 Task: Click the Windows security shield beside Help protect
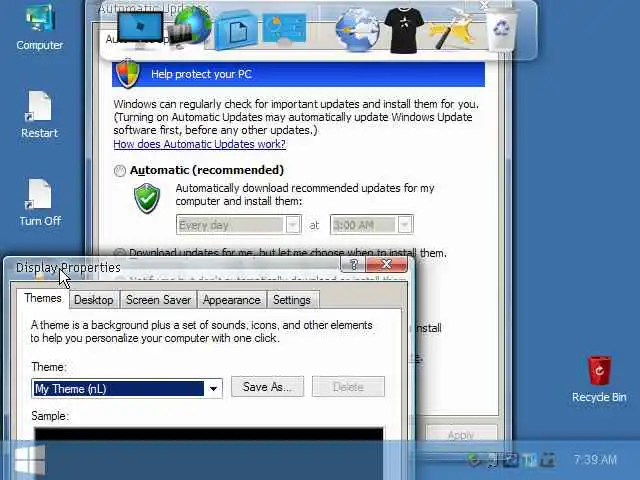tap(128, 74)
